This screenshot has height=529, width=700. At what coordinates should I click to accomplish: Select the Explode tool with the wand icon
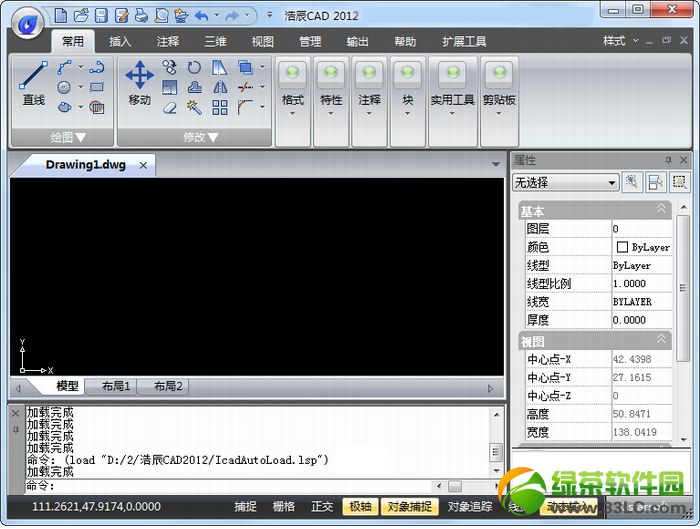point(194,108)
